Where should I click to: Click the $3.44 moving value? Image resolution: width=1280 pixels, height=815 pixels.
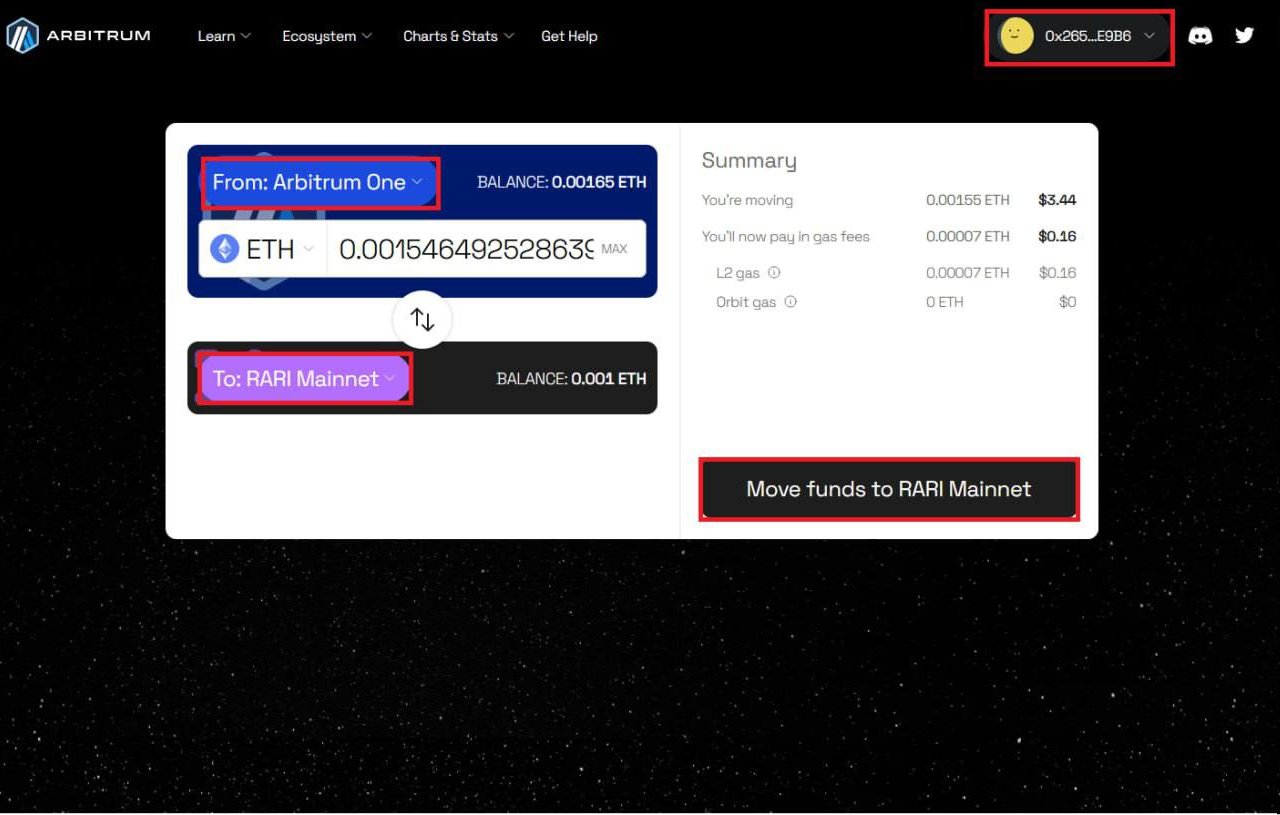1057,200
